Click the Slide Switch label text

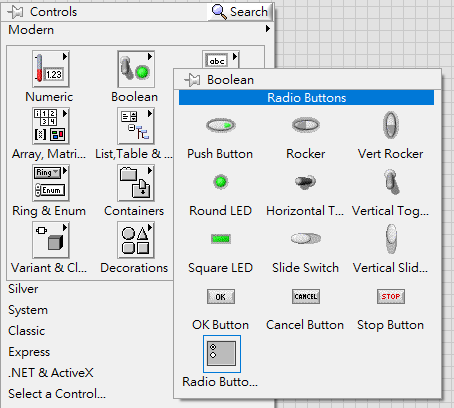click(305, 268)
